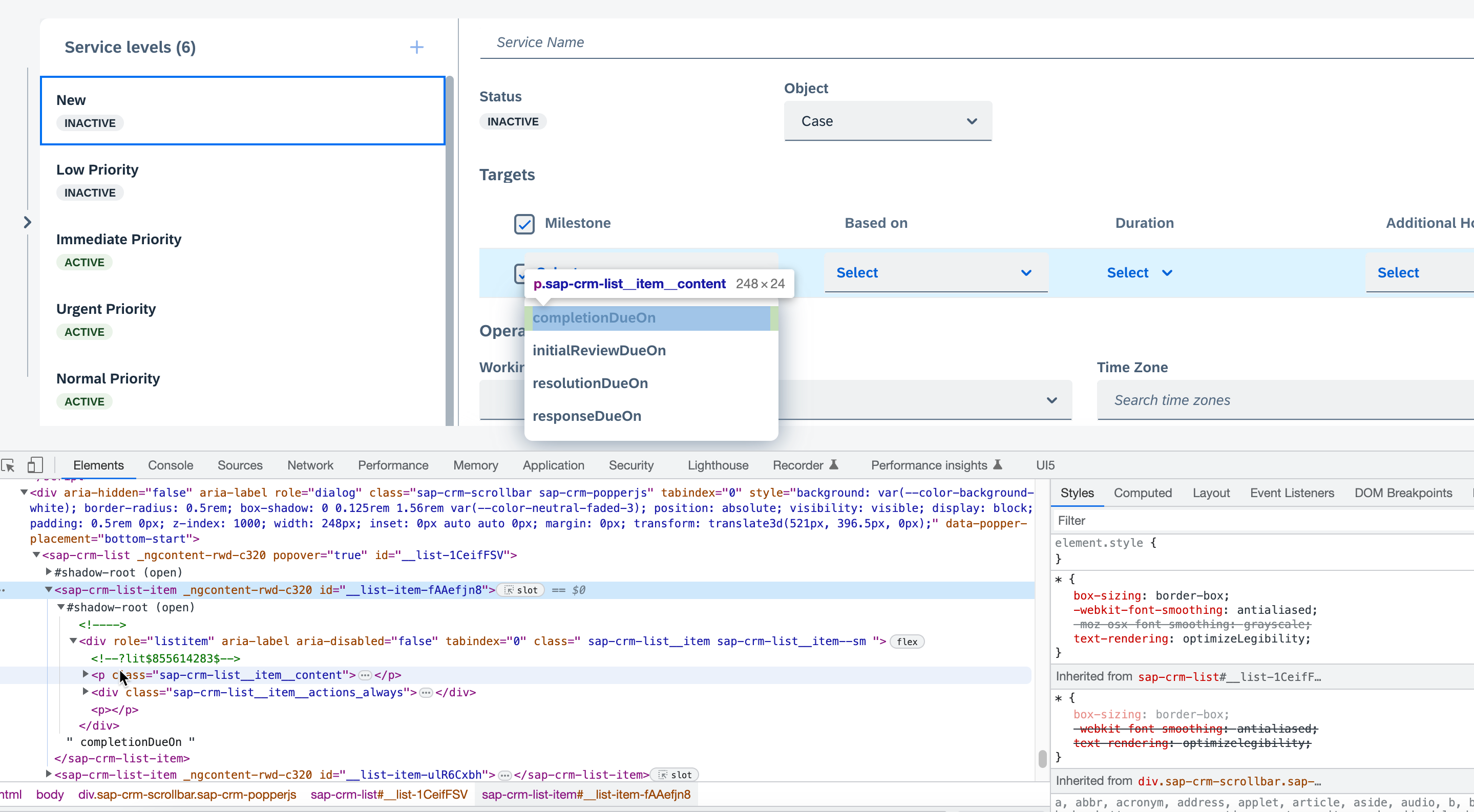Select the Urgent Priority service level
Image resolution: width=1474 pixels, height=812 pixels.
[x=243, y=320]
